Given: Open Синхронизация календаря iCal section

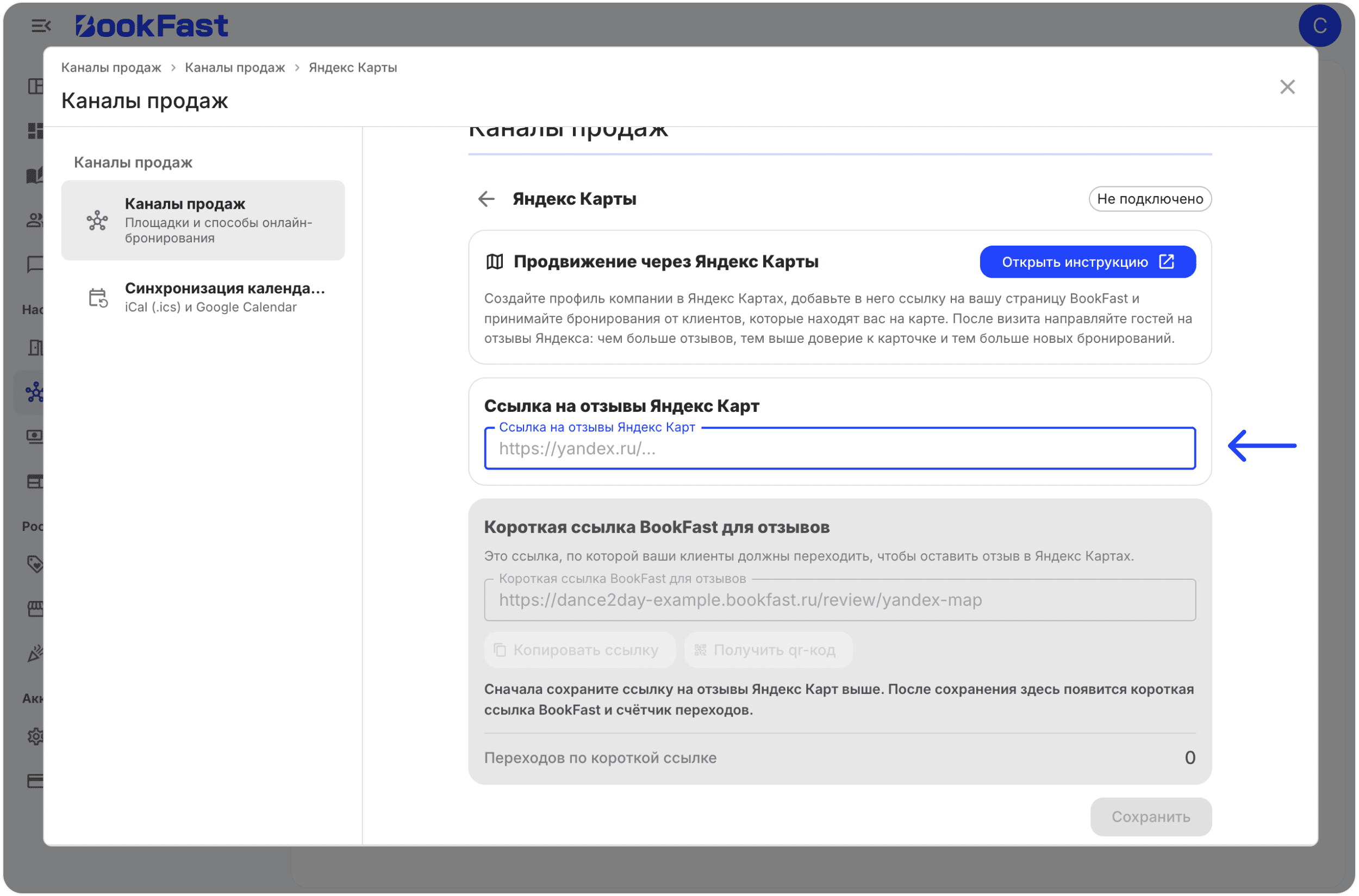Looking at the screenshot, I should coord(203,297).
